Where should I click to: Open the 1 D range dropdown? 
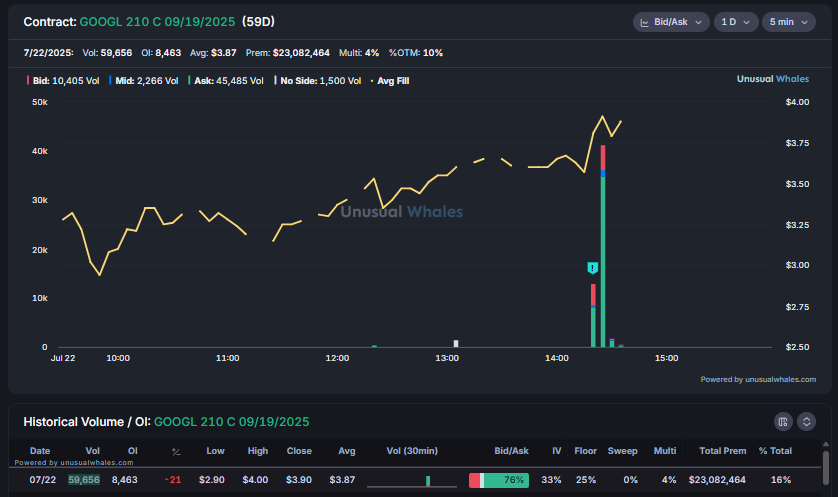(736, 22)
